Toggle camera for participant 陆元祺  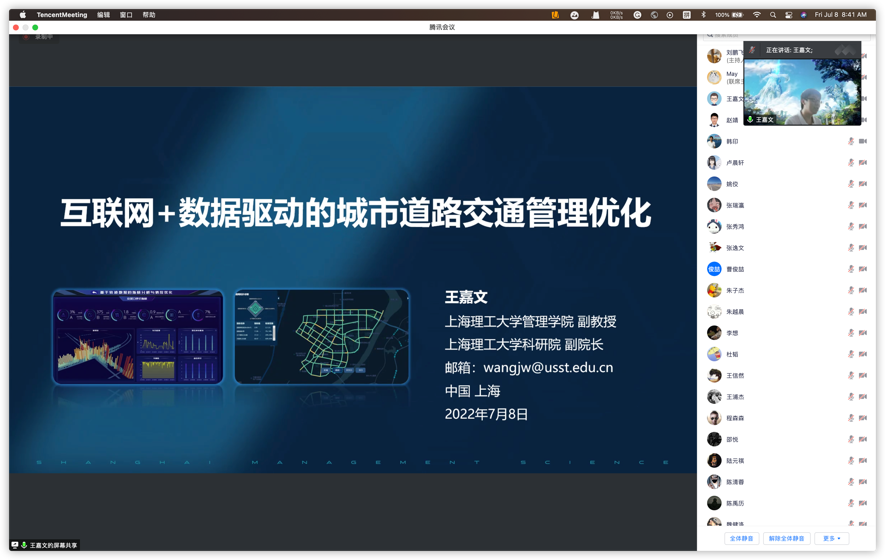pyautogui.click(x=862, y=461)
